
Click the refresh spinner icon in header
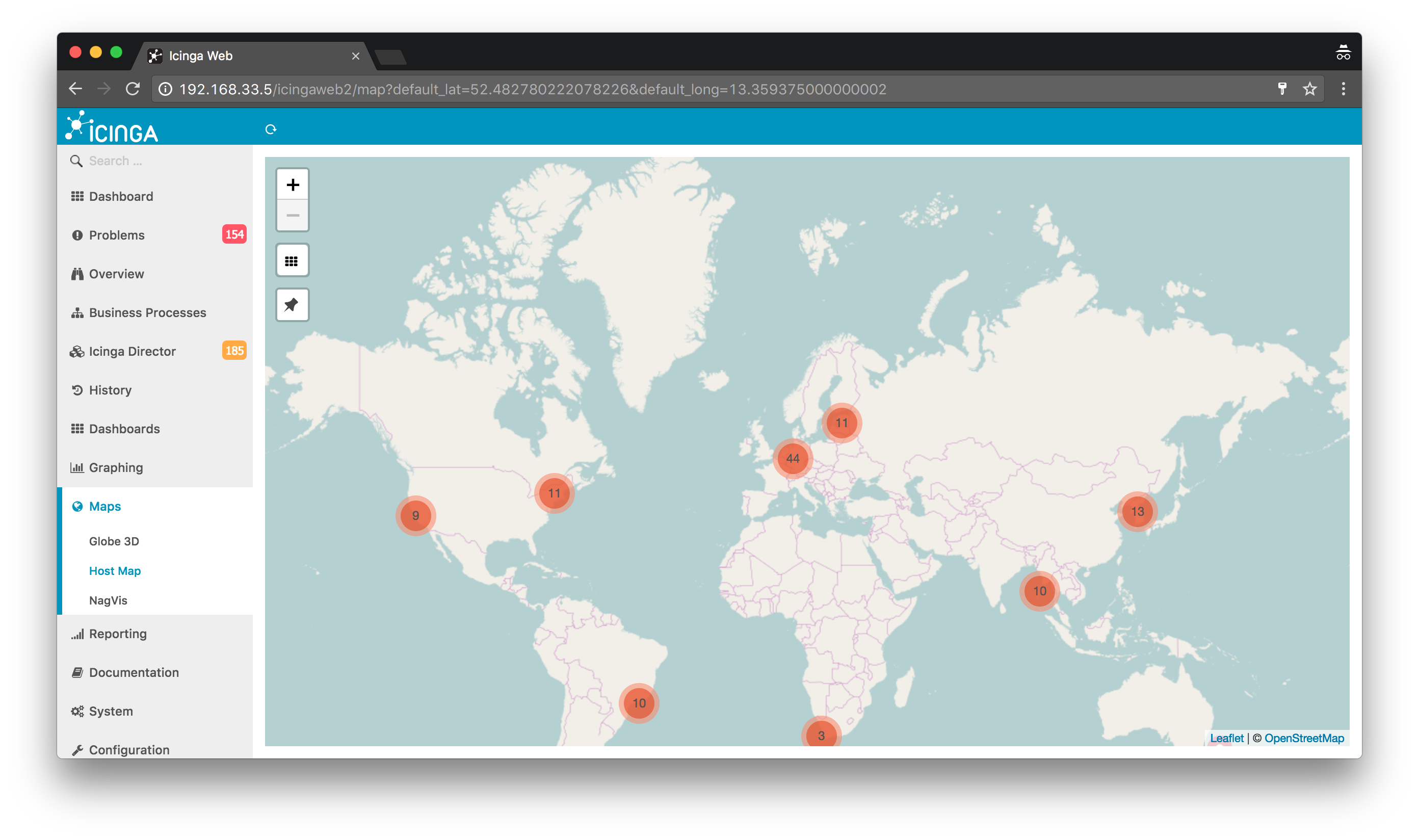pos(271,129)
